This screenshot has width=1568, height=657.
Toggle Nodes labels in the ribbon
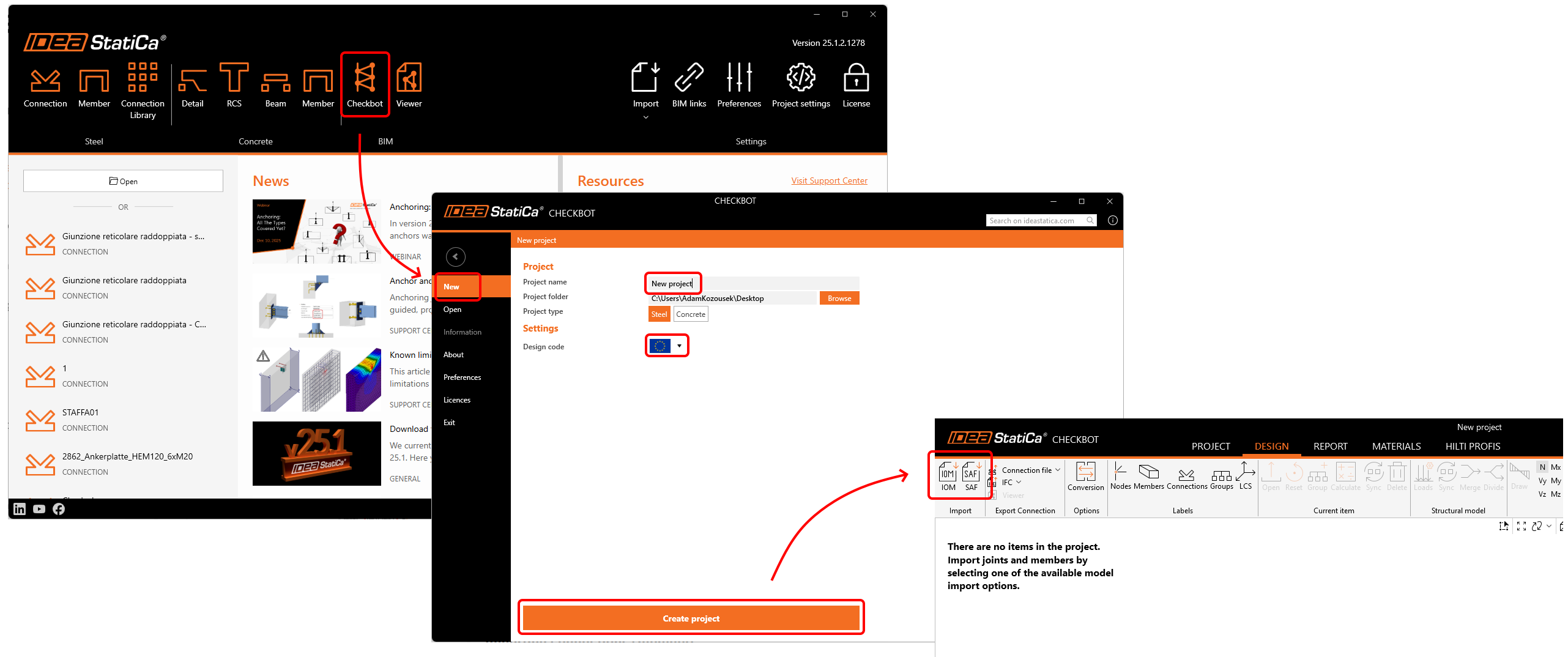(x=1121, y=477)
